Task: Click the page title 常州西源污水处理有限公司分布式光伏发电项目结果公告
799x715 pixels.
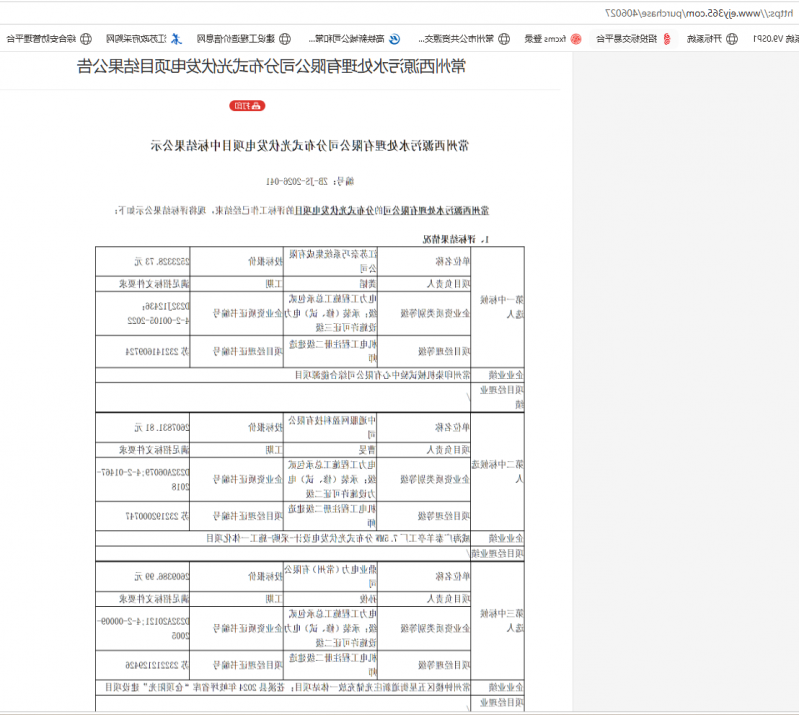Action: 271,66
